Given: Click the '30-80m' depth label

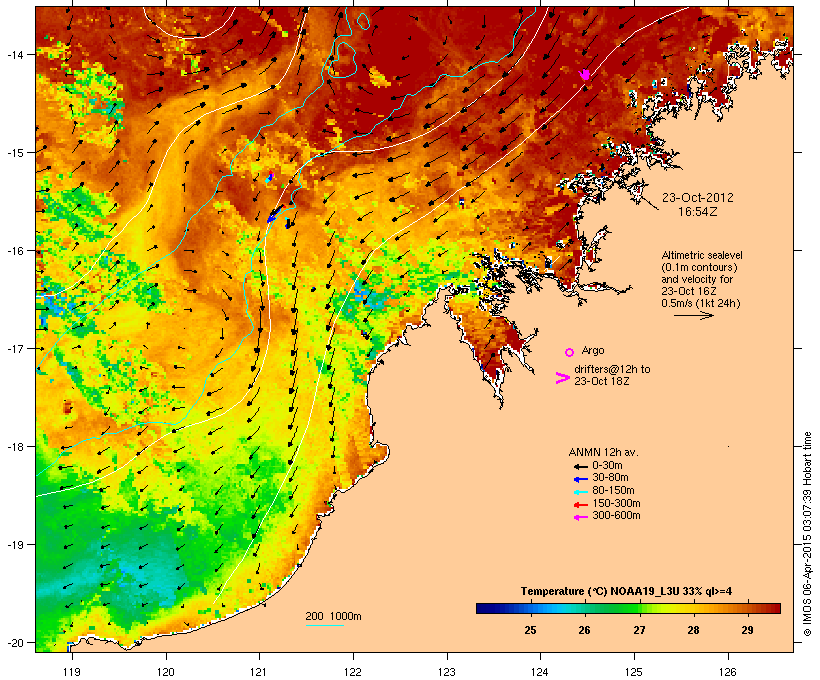Looking at the screenshot, I should tap(610, 478).
